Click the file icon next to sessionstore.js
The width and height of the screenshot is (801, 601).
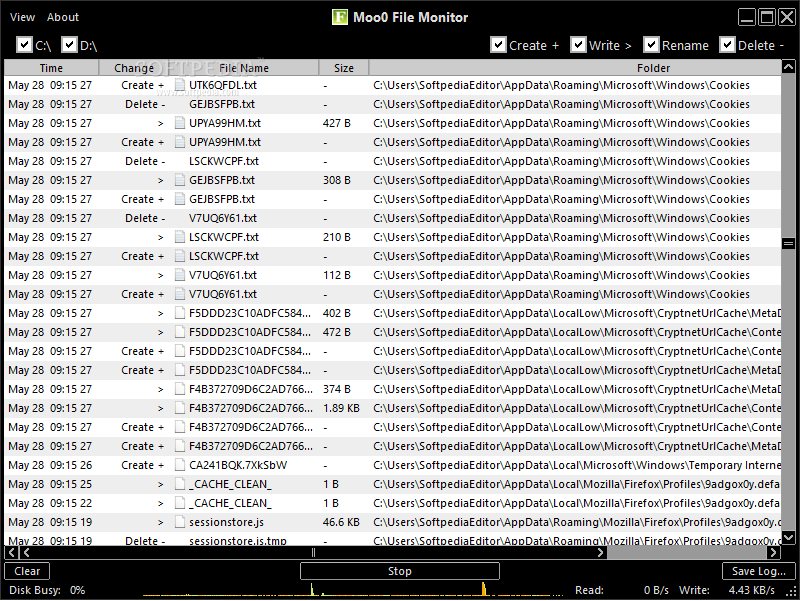click(178, 522)
